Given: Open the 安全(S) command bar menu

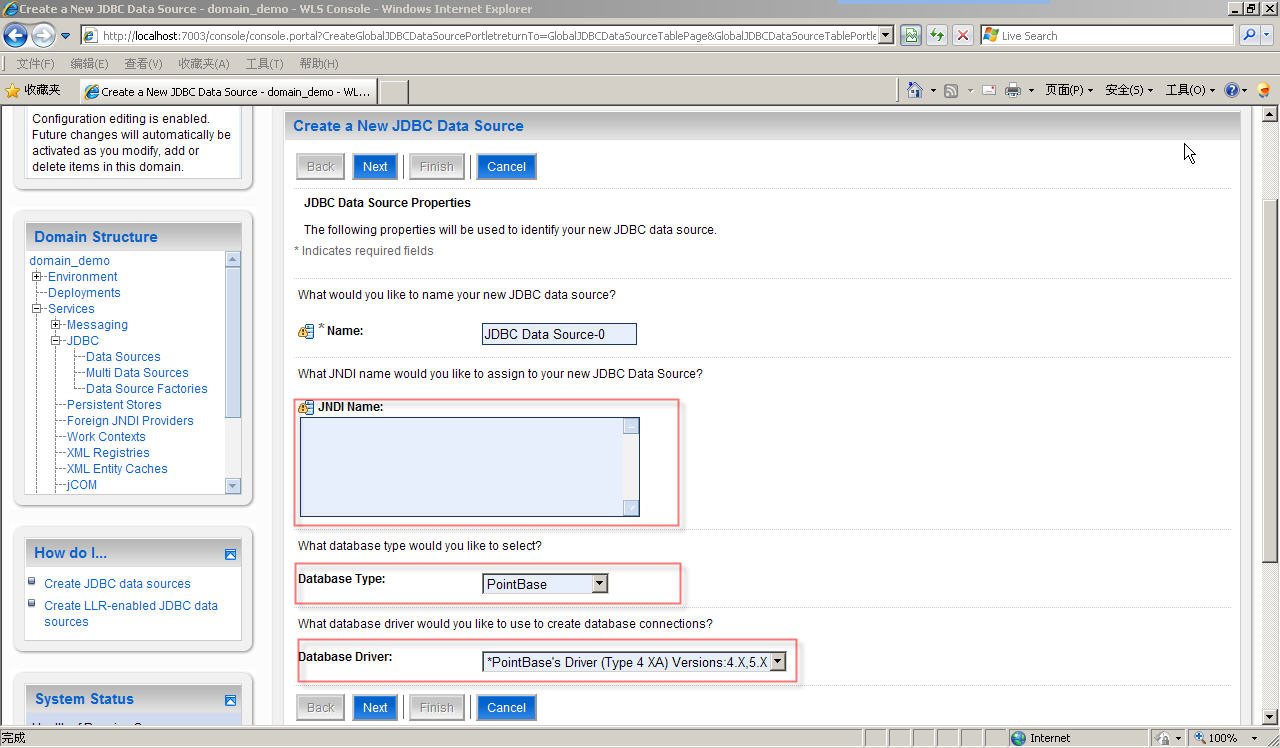Looking at the screenshot, I should tap(1129, 90).
